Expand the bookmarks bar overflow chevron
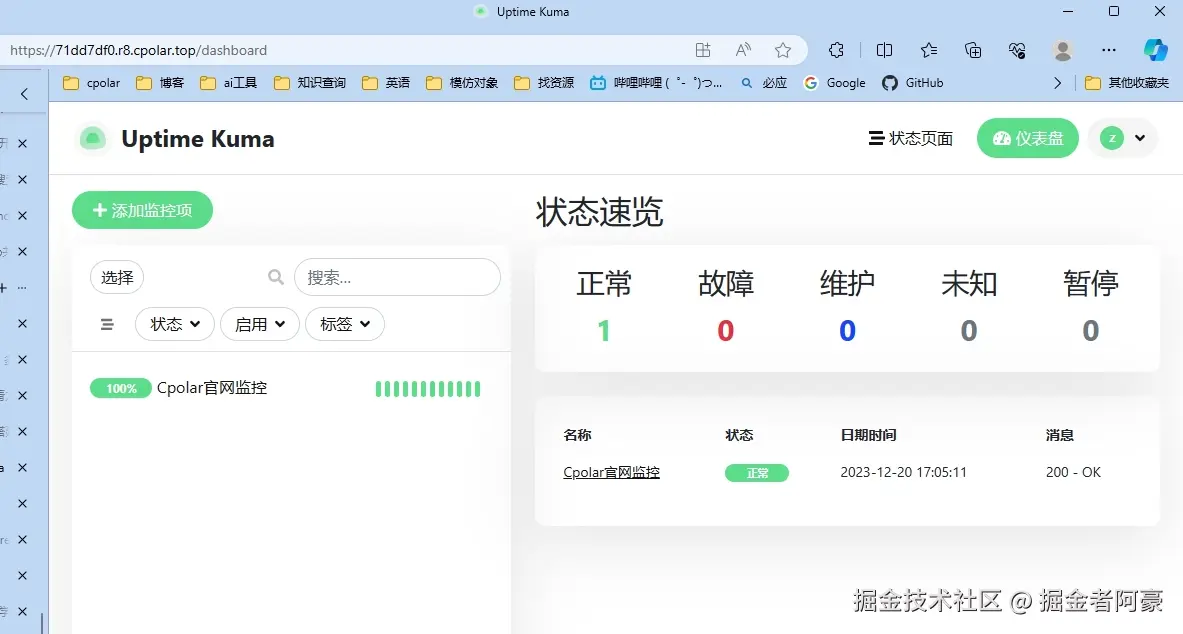This screenshot has height=634, width=1183. pyautogui.click(x=1057, y=83)
